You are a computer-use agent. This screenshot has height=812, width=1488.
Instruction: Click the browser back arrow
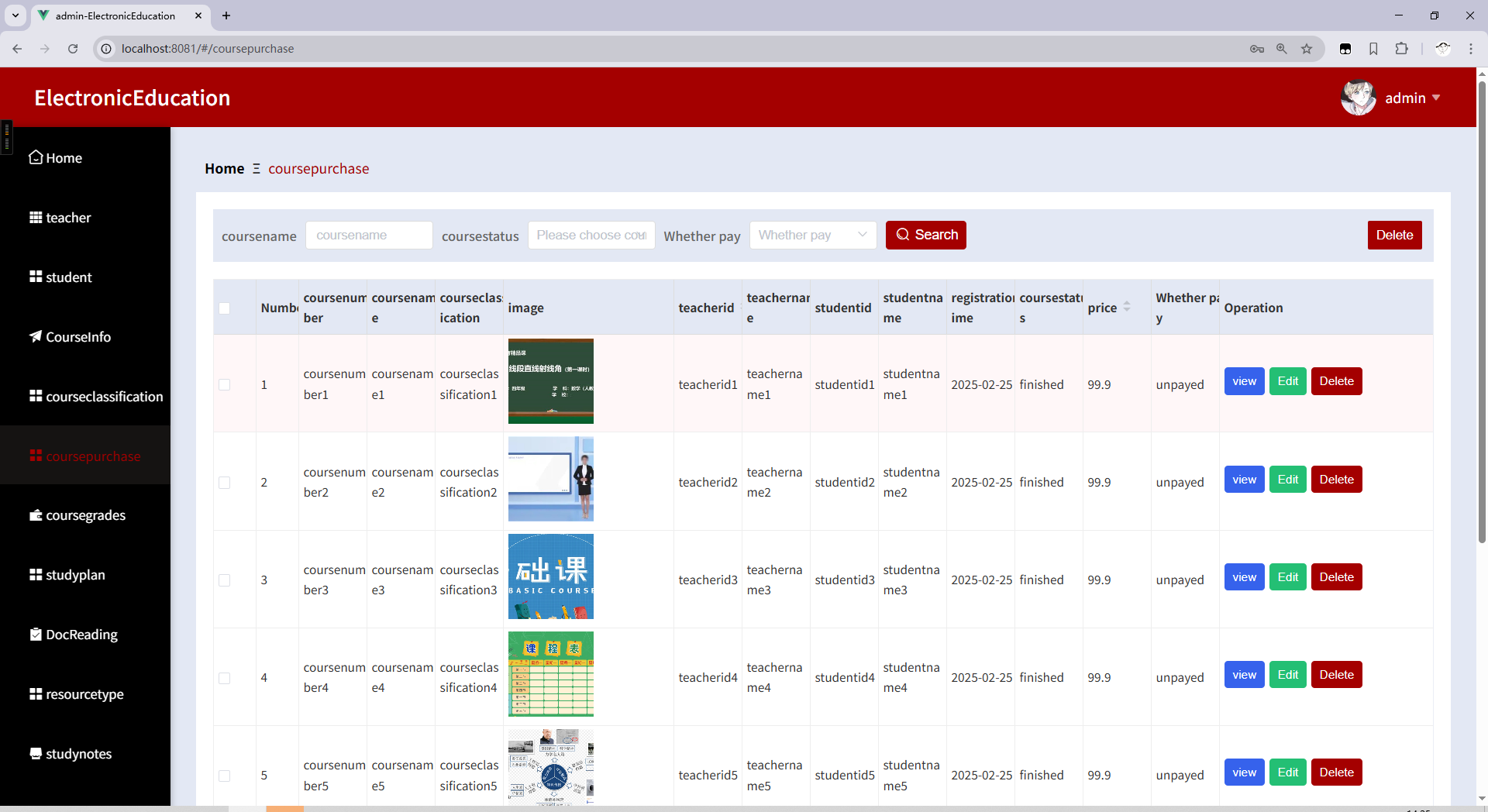pos(17,49)
